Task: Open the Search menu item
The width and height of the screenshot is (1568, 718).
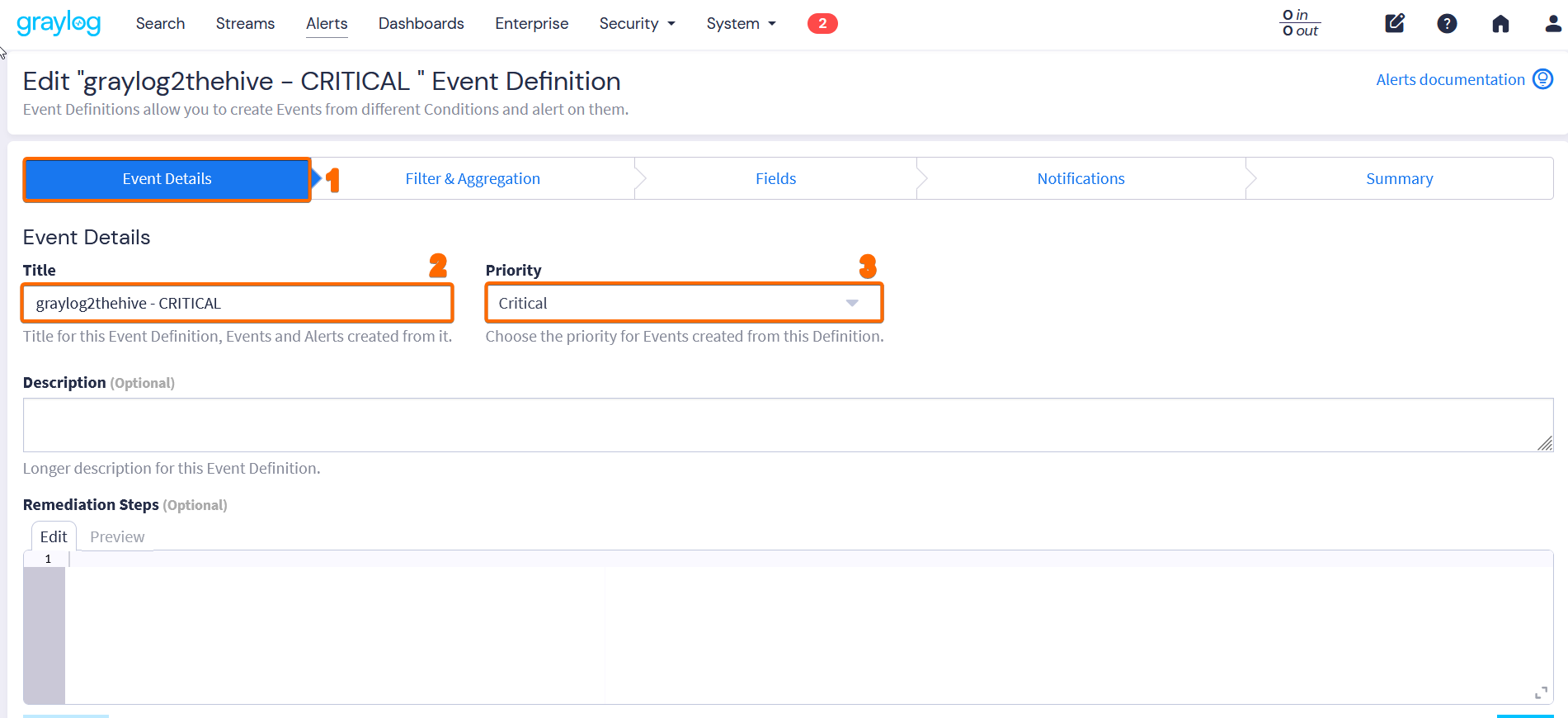Action: tap(160, 23)
